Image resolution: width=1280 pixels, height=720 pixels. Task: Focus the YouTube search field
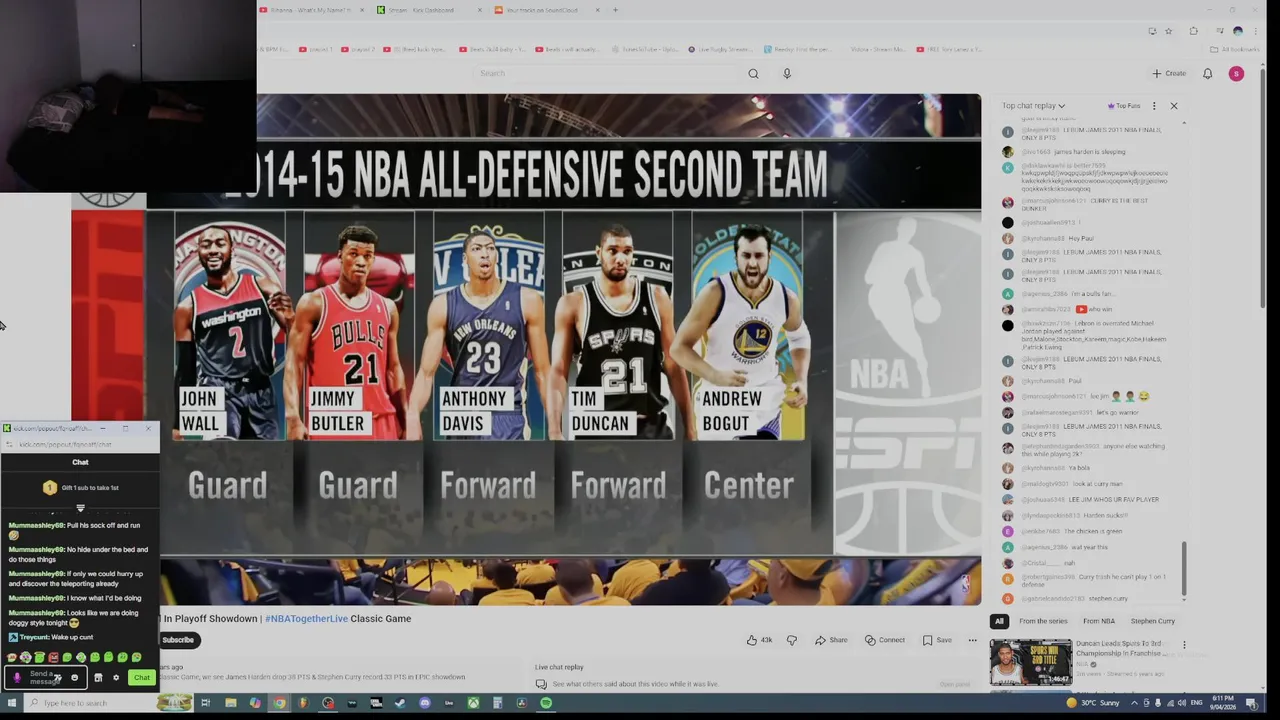coord(605,73)
